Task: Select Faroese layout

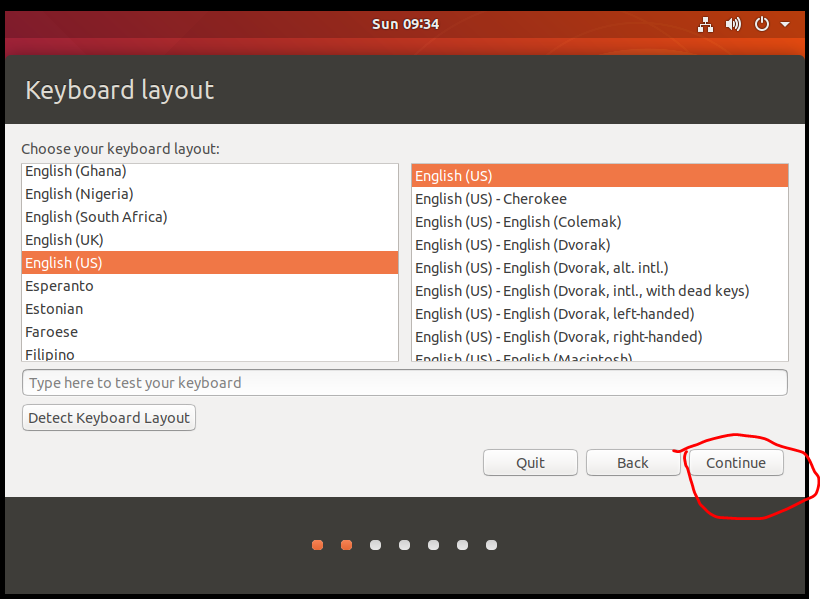Action: point(210,332)
